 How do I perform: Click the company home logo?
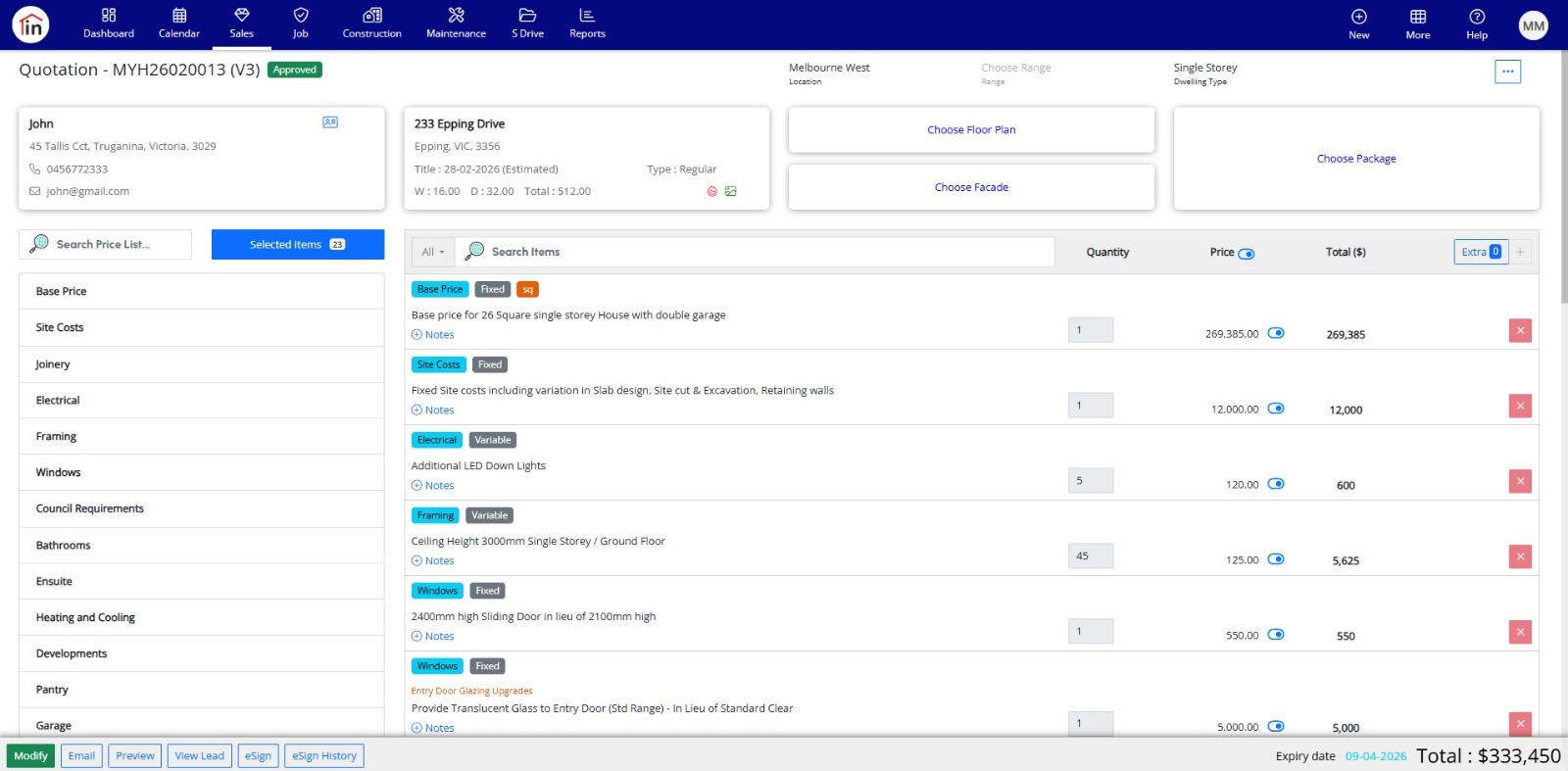pos(31,25)
